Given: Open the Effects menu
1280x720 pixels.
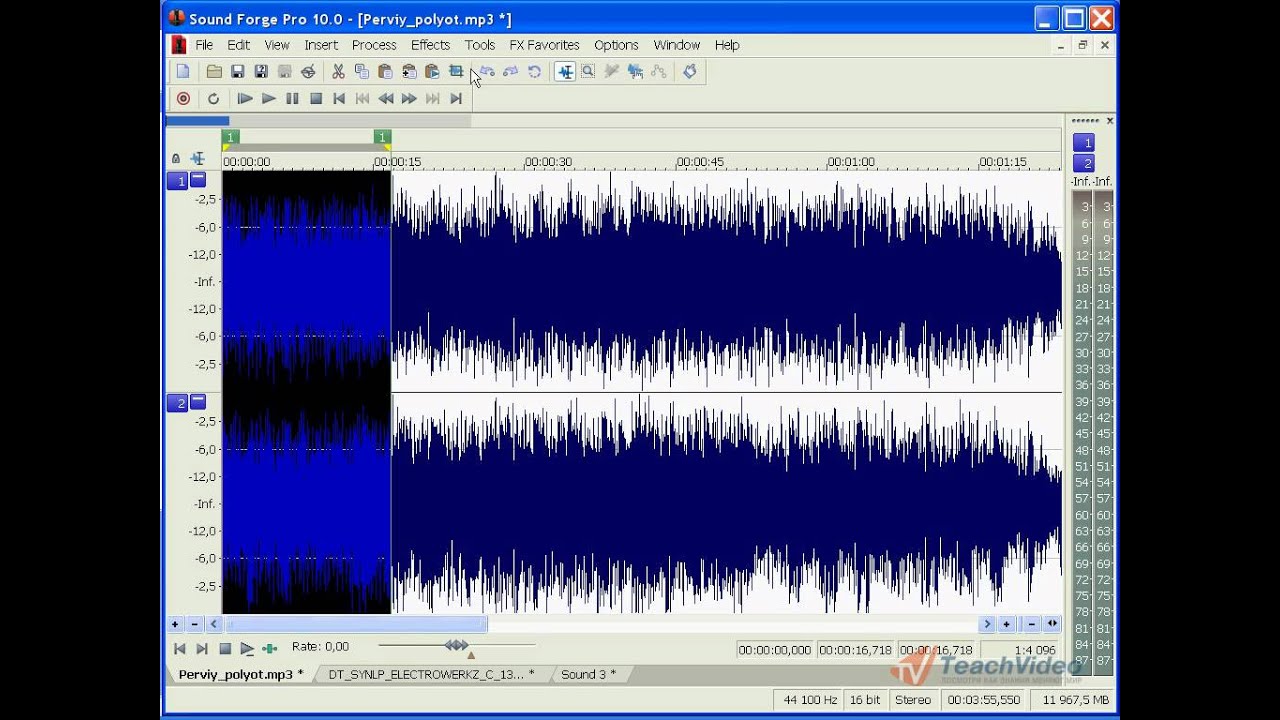Looking at the screenshot, I should click(430, 45).
